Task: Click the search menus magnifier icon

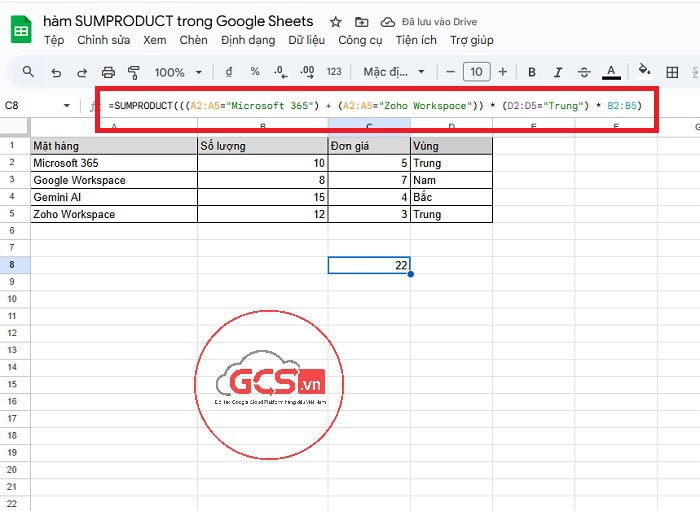Action: pos(28,72)
